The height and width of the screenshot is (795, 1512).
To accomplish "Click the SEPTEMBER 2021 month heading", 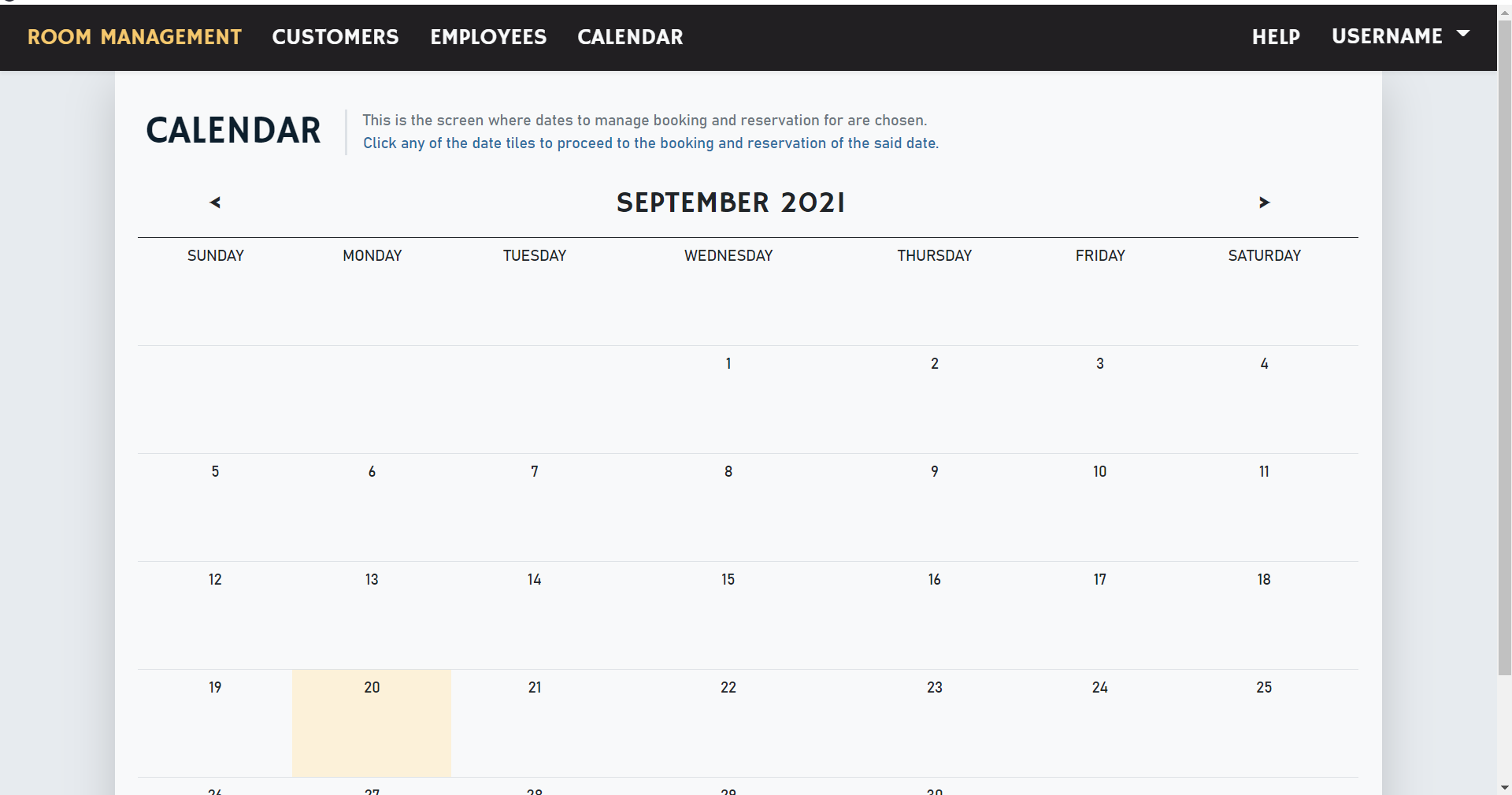I will [x=731, y=202].
